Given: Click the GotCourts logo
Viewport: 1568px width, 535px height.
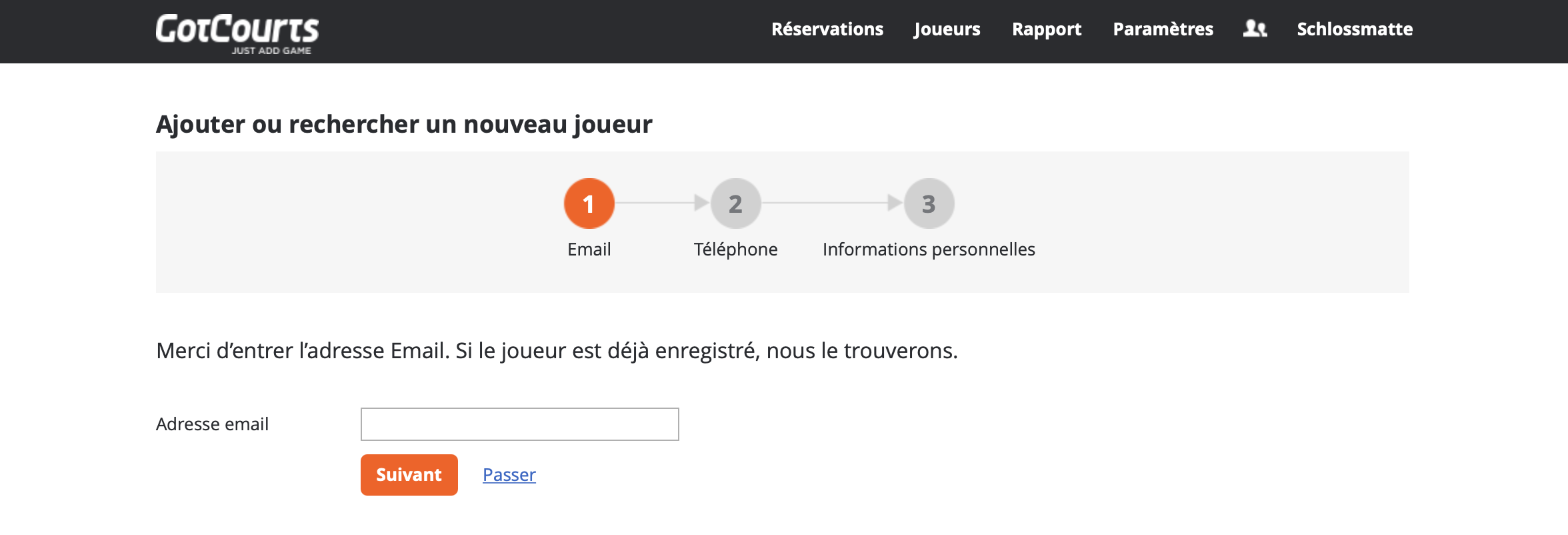Looking at the screenshot, I should click(237, 33).
